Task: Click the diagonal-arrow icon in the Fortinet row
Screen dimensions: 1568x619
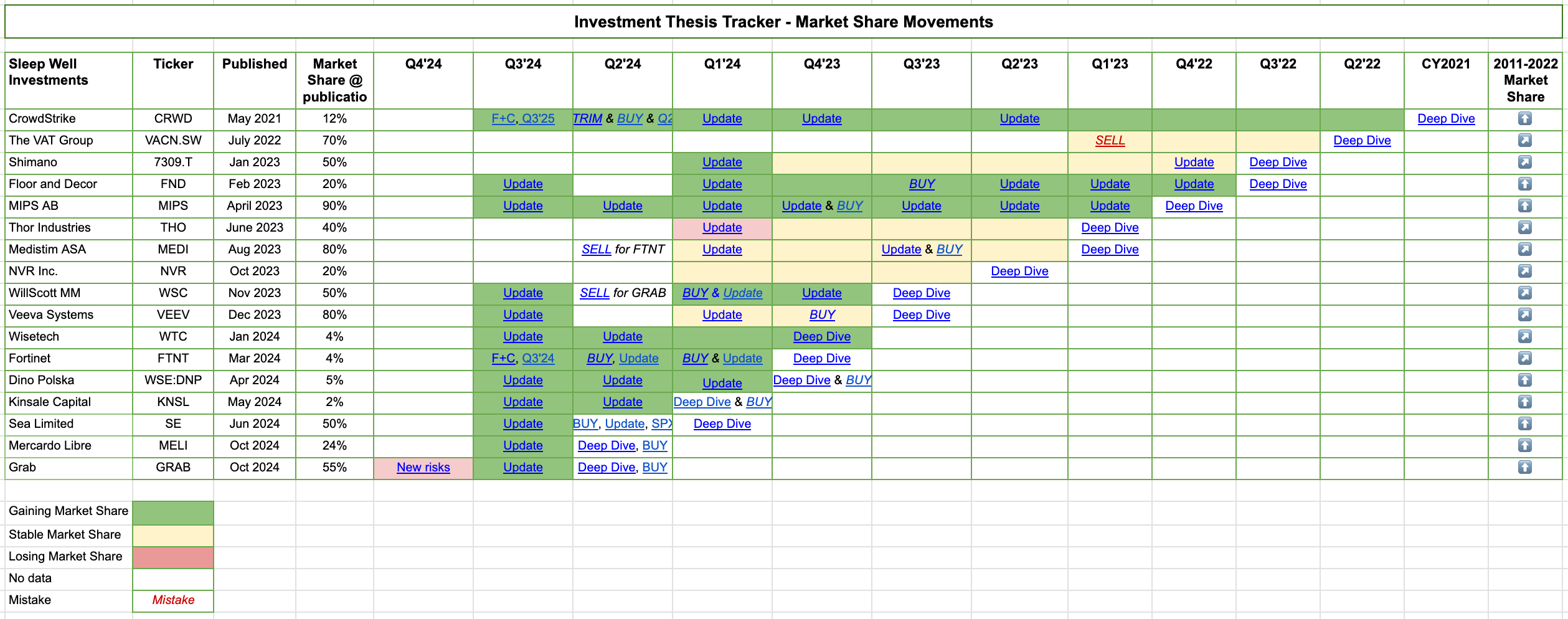Action: pos(1524,358)
